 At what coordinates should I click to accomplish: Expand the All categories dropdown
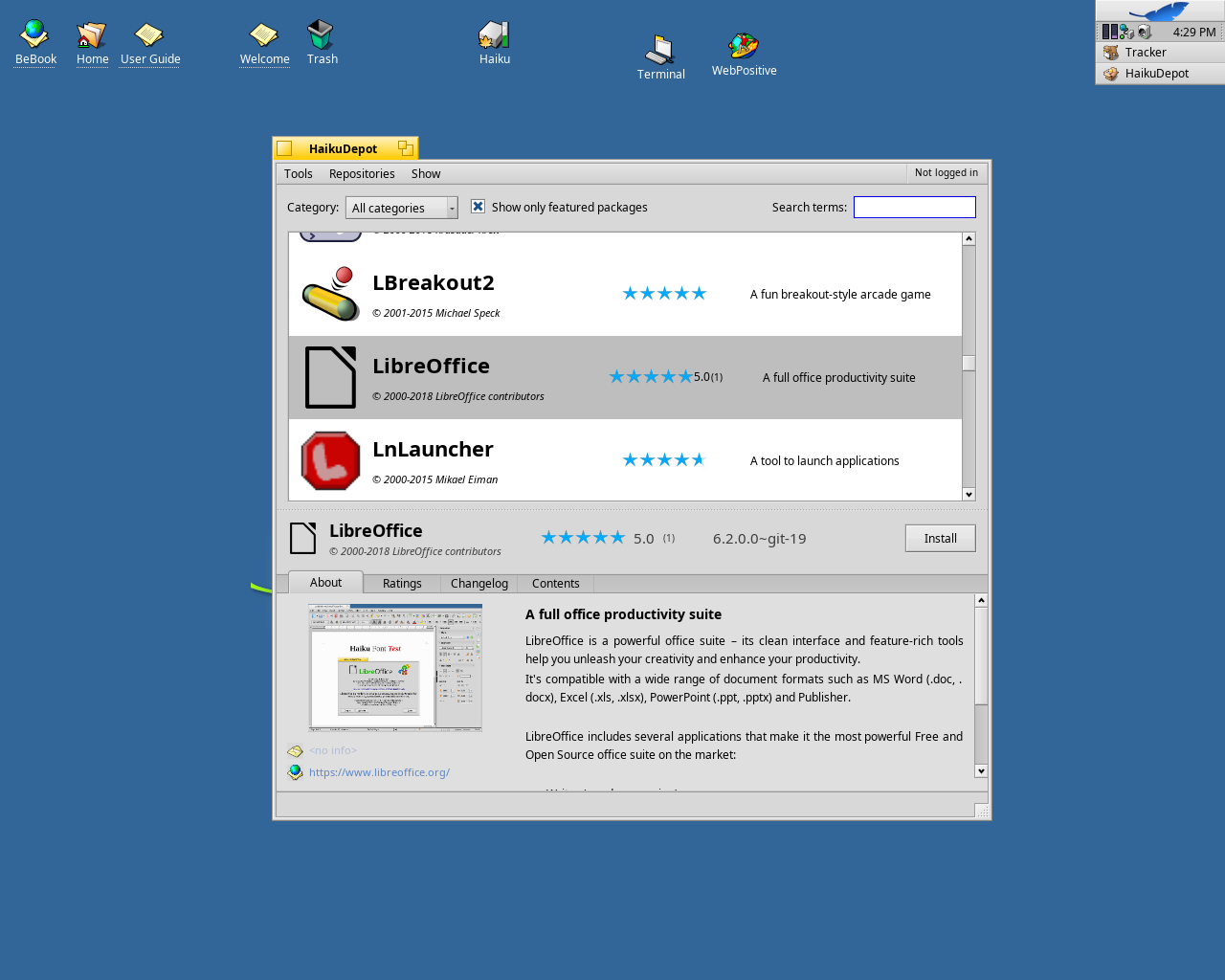pyautogui.click(x=402, y=208)
